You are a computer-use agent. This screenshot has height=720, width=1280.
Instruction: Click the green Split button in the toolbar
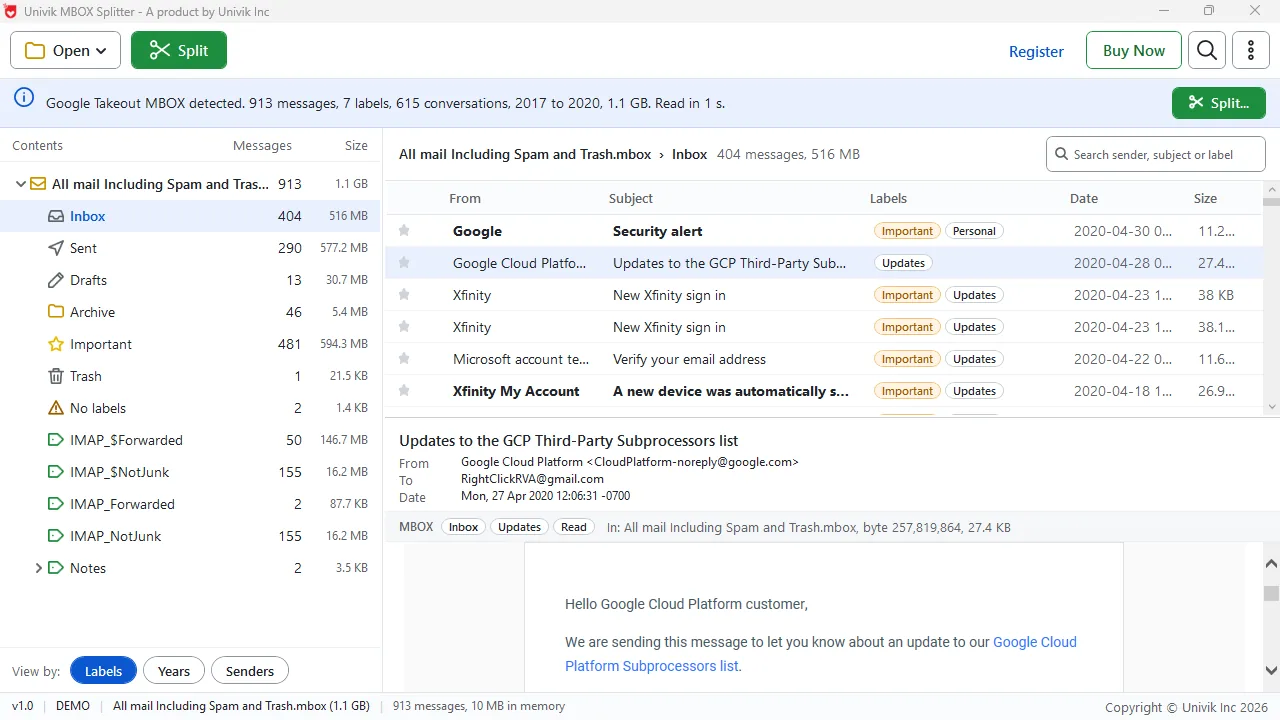[x=179, y=50]
